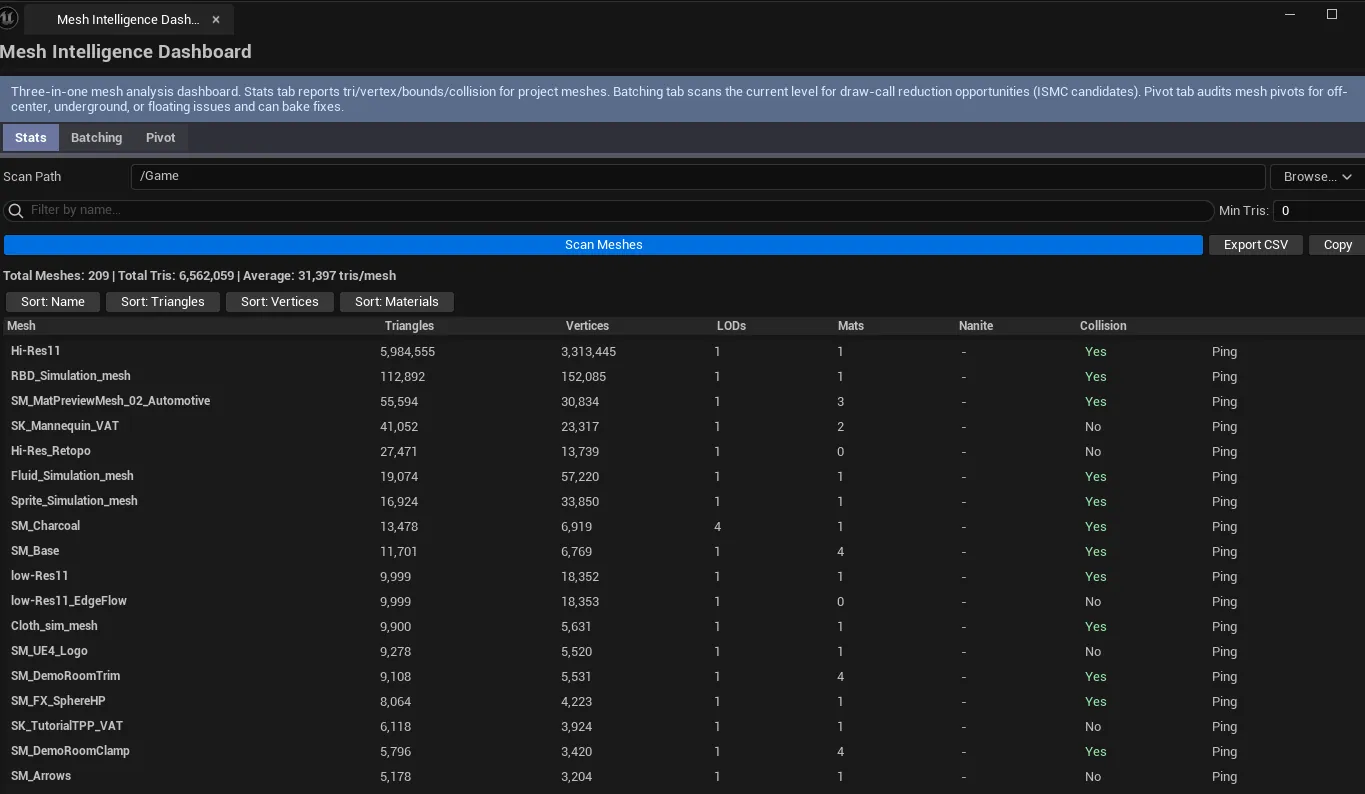This screenshot has width=1365, height=794.
Task: Click the Filter by name search field
Action: pyautogui.click(x=609, y=211)
